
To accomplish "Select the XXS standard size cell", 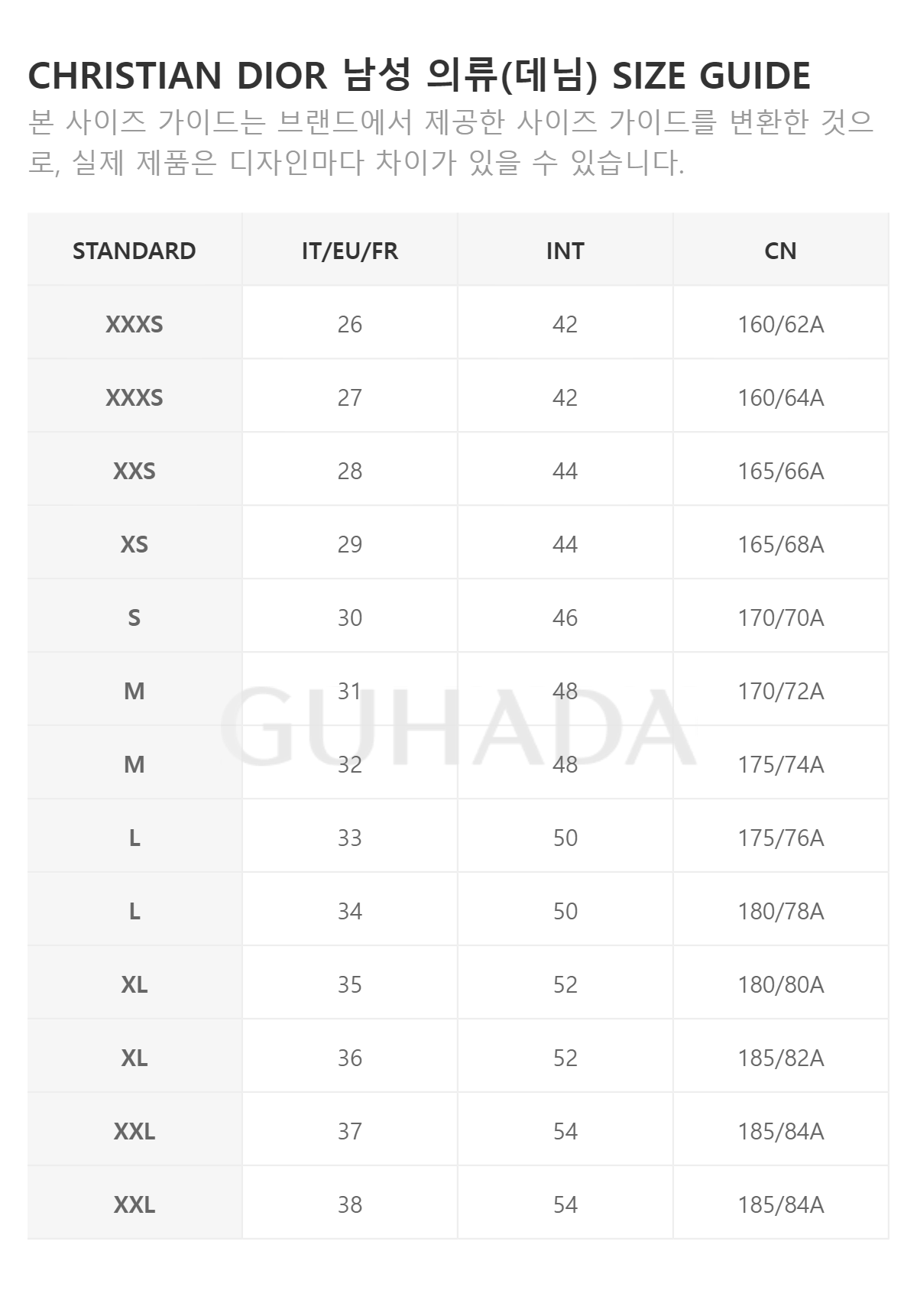I will pyautogui.click(x=134, y=470).
